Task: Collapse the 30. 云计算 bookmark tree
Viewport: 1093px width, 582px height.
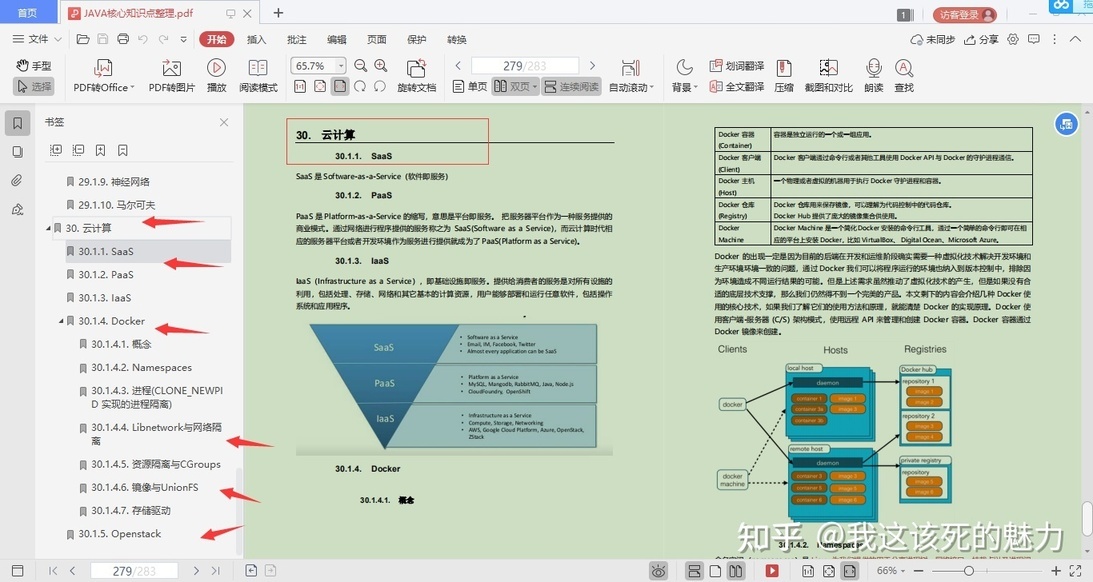Action: coord(49,229)
